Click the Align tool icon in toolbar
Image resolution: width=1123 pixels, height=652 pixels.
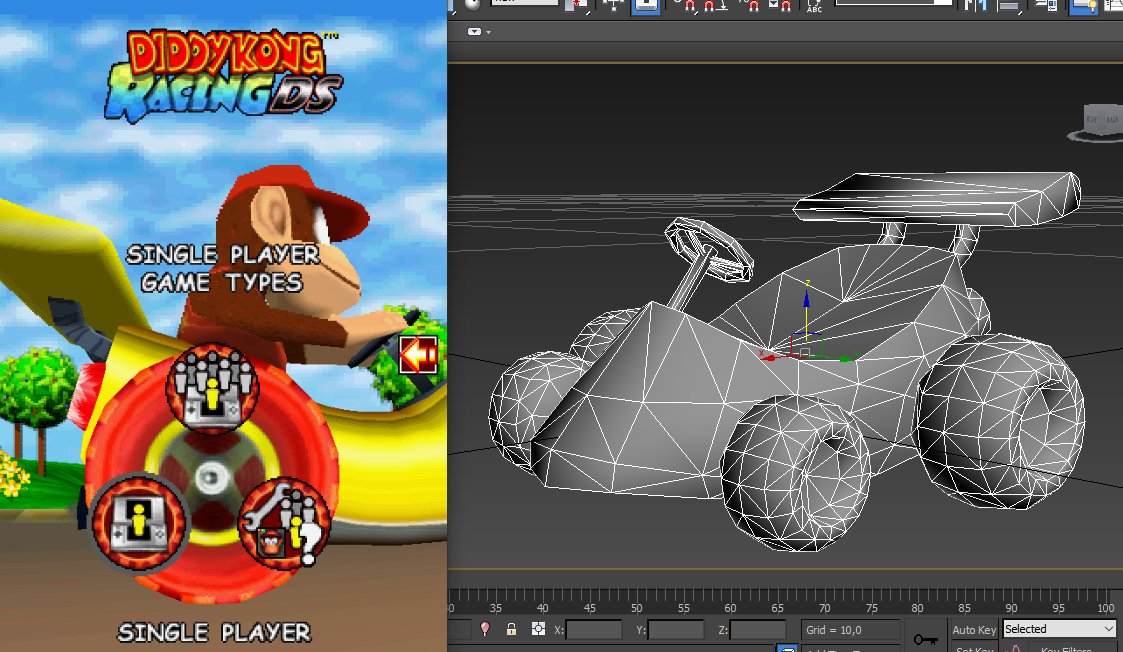tap(1009, 6)
